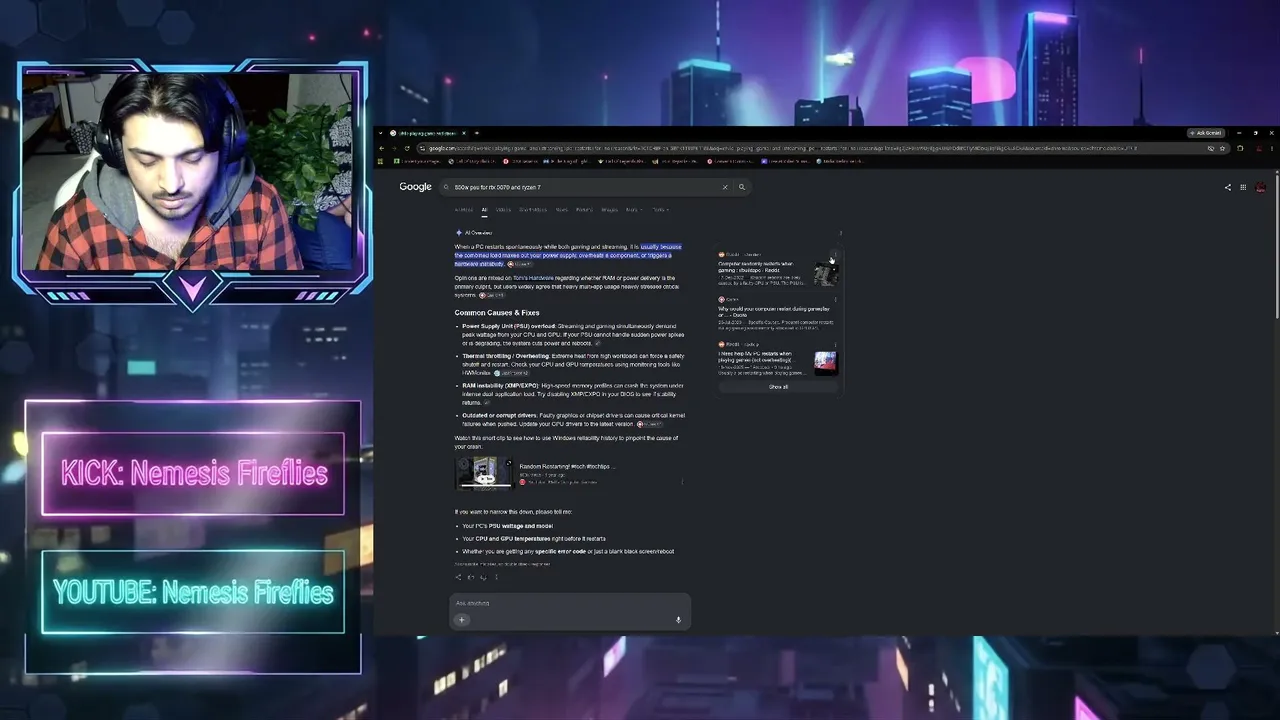Reload the page in the browser
Screen dimensions: 1280x720
406,148
